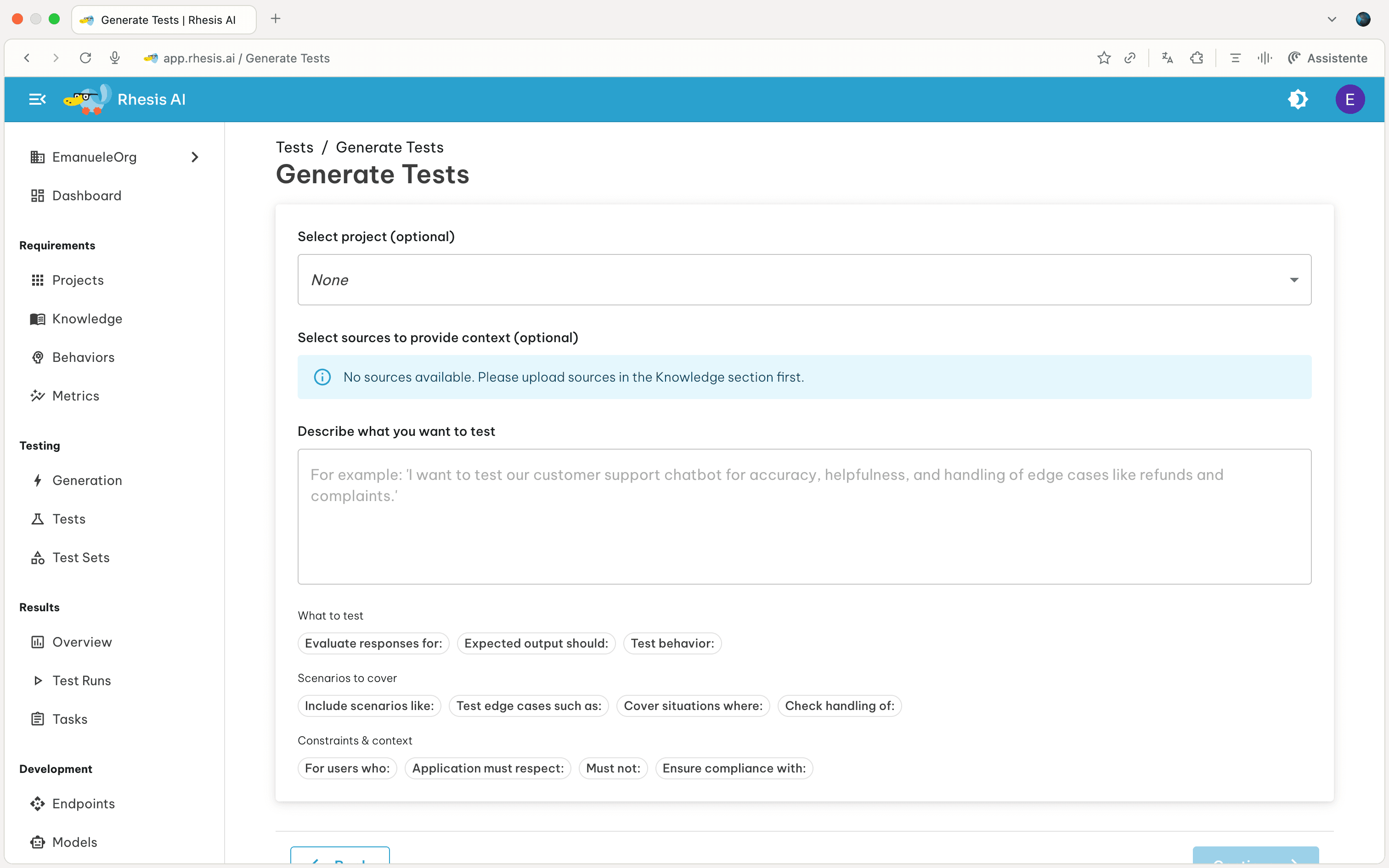
Task: Open the profile avatar marked E
Action: click(1350, 99)
